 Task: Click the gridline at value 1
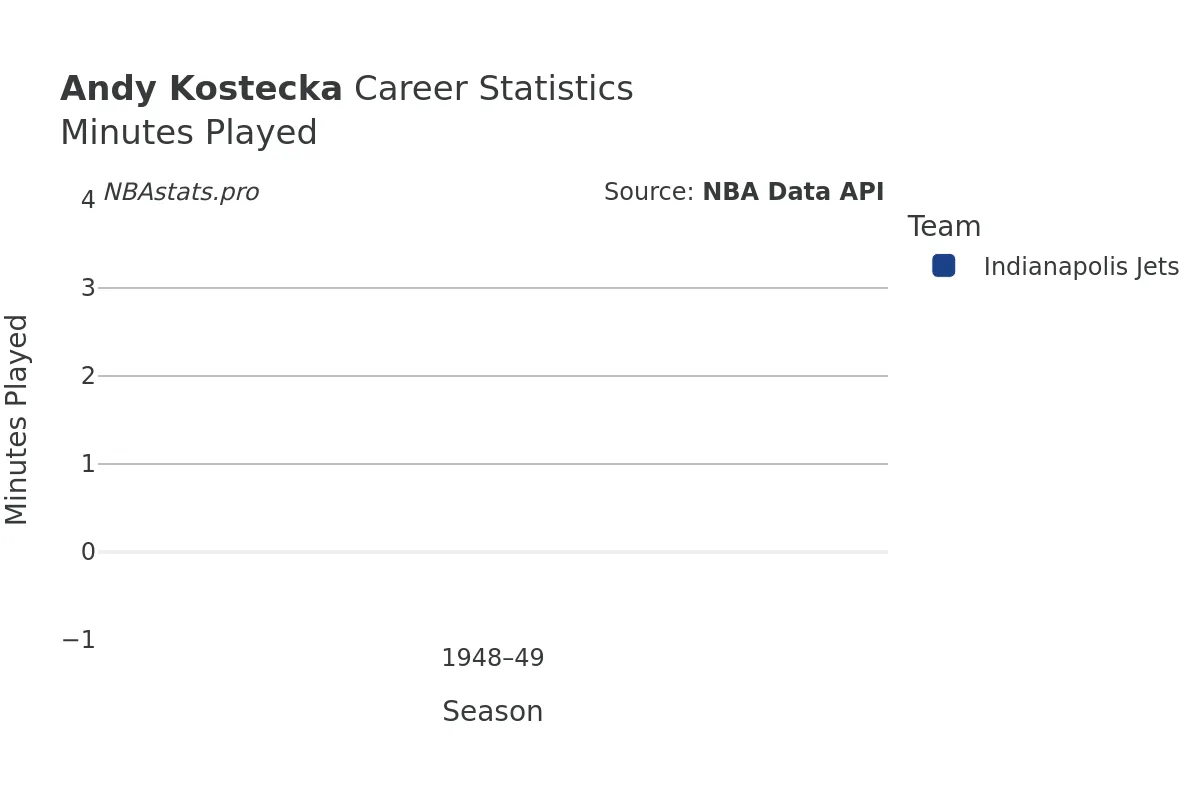492,464
